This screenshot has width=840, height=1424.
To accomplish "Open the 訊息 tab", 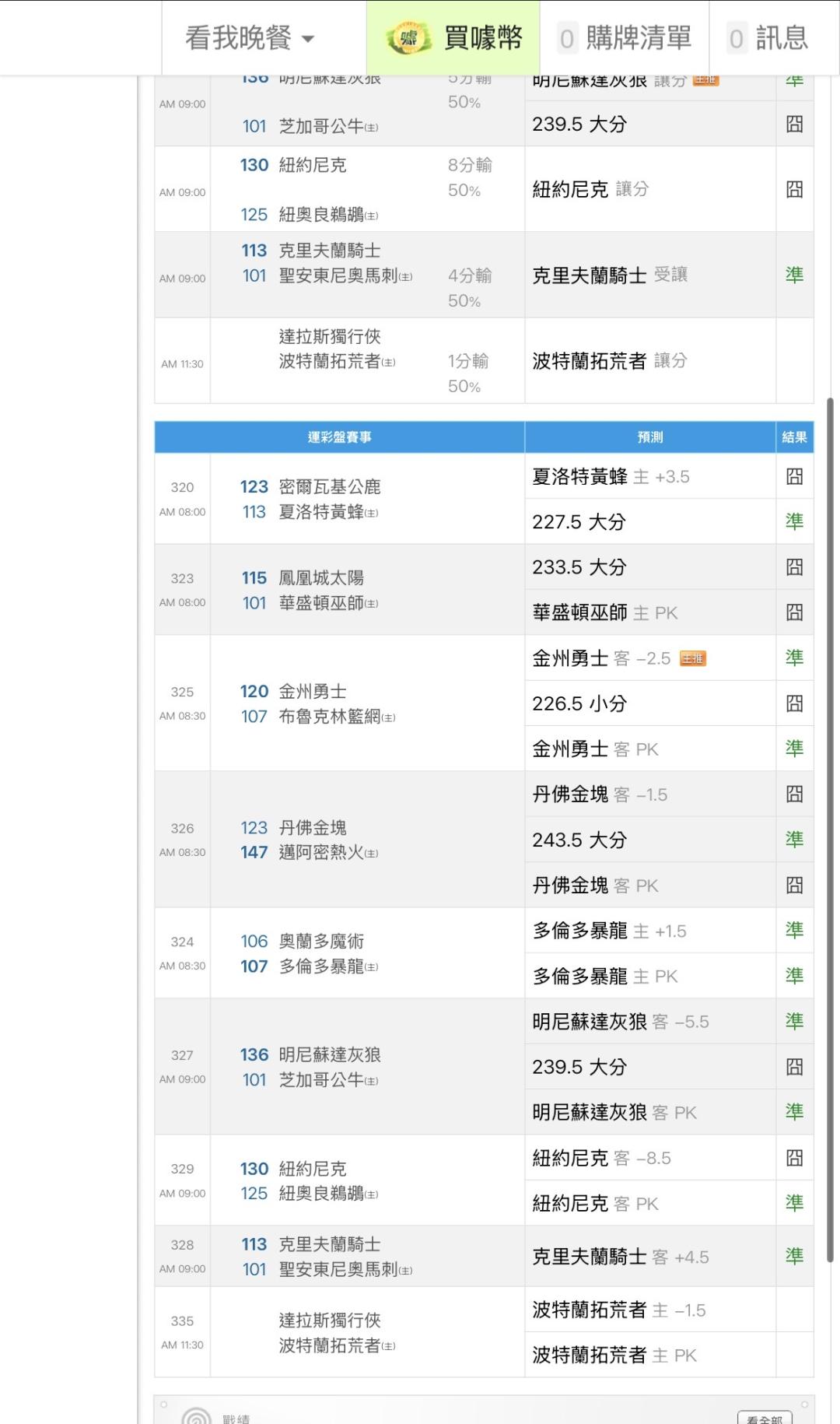I will click(768, 38).
